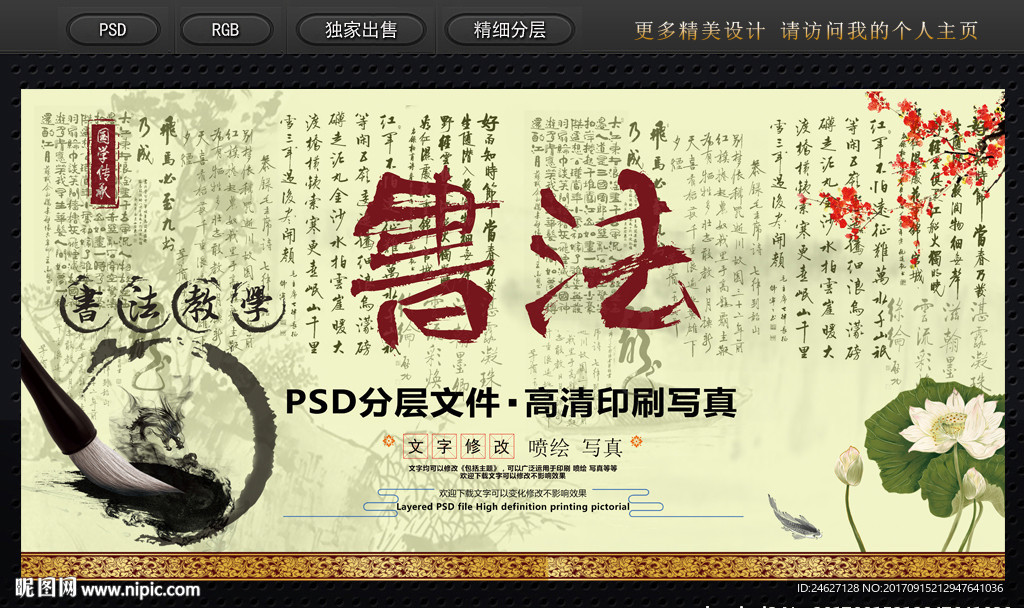Image resolution: width=1024 pixels, height=608 pixels.
Task: Click the PSD pill button
Action: [112, 30]
